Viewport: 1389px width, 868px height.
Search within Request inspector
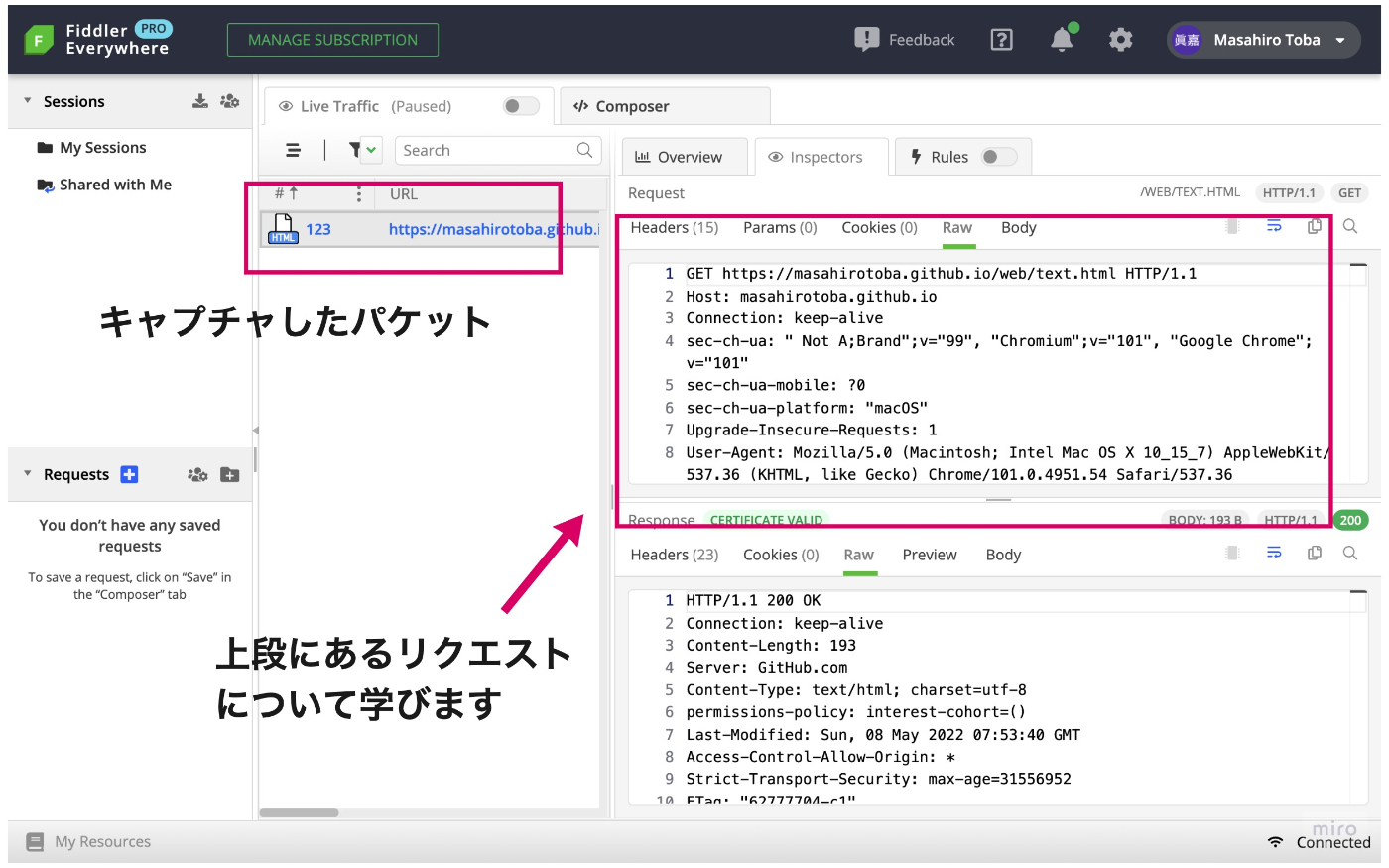tap(1350, 227)
